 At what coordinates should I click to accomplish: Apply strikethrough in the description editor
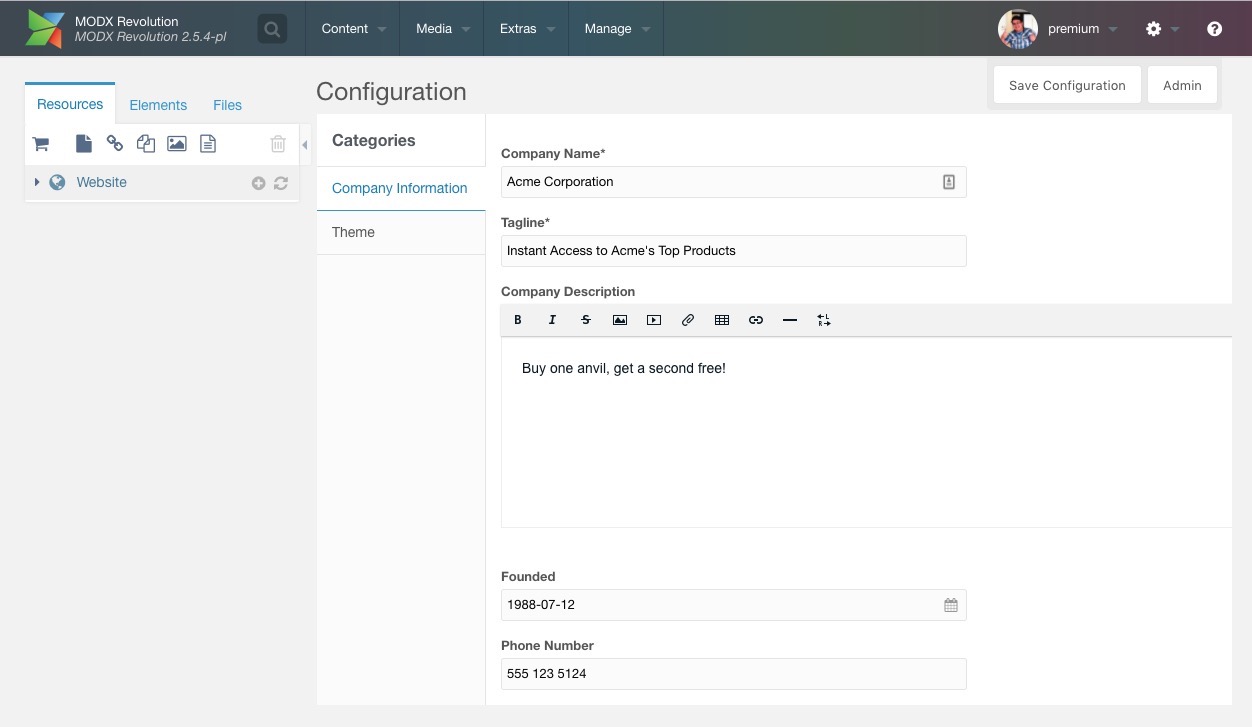tap(586, 320)
